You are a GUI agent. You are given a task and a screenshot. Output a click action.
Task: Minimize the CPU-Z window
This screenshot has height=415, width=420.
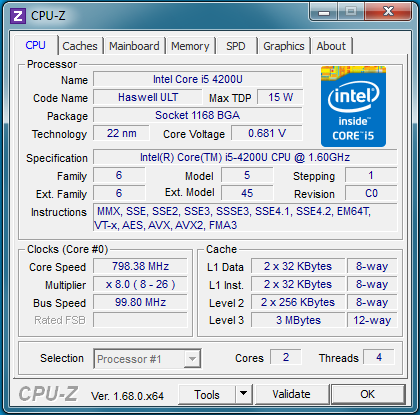[324, 12]
